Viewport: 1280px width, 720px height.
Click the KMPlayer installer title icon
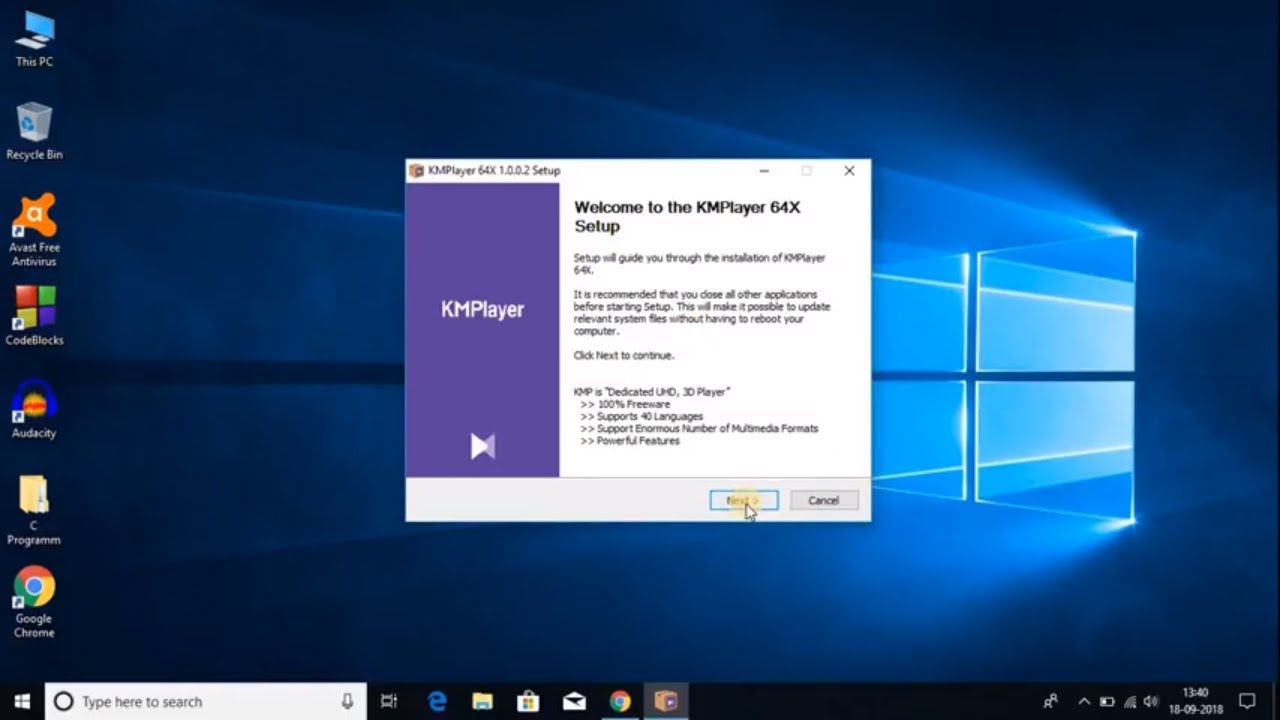pyautogui.click(x=416, y=171)
